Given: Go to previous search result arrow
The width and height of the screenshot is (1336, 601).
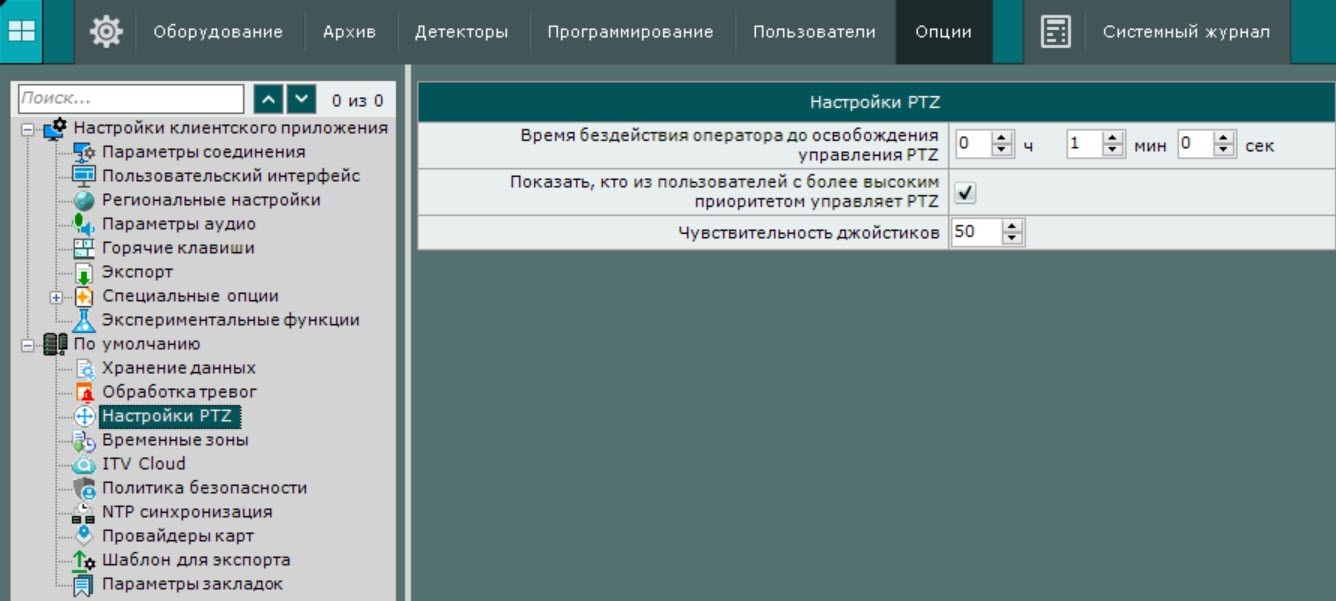Looking at the screenshot, I should point(268,99).
